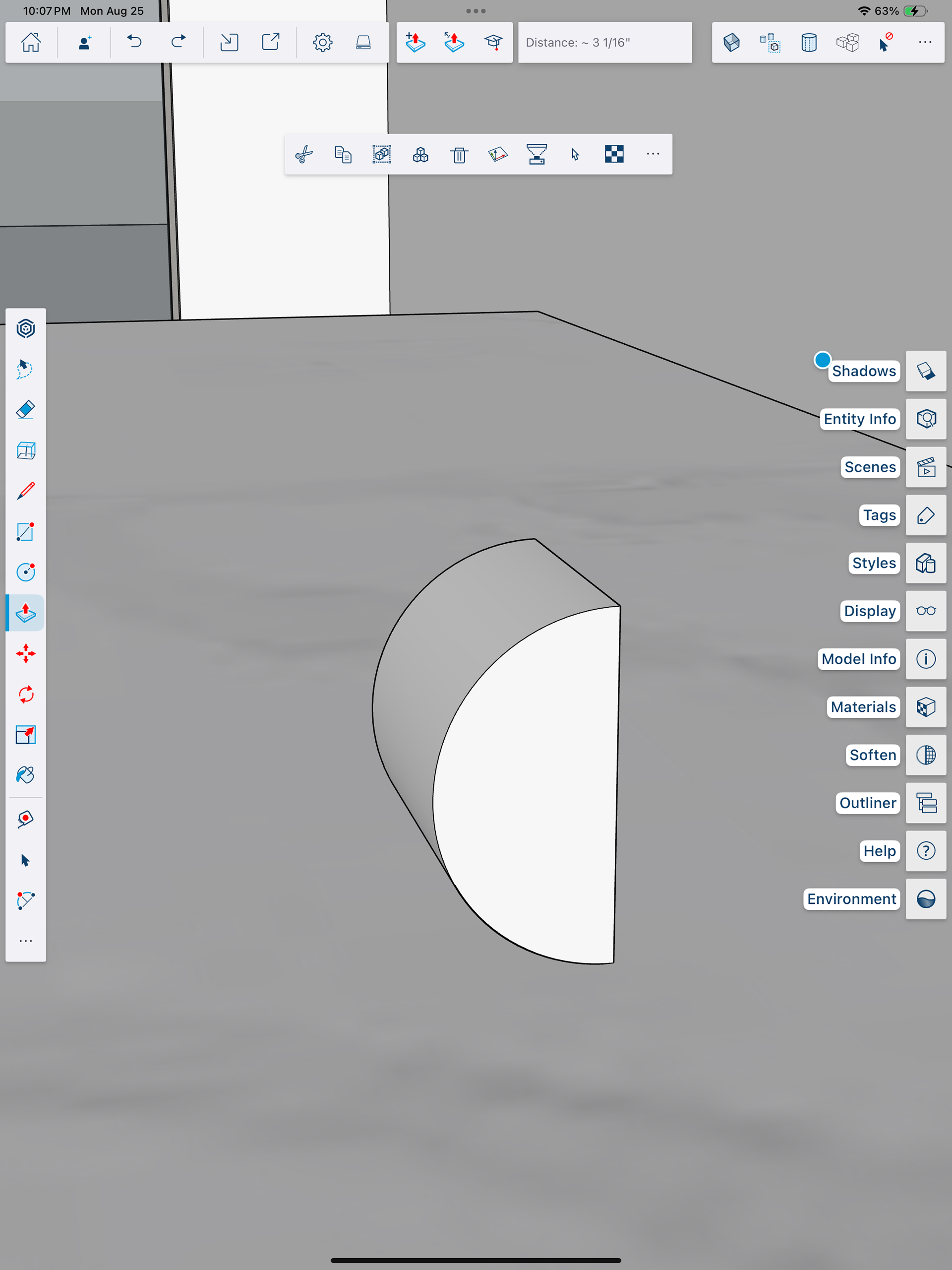
Task: Toggle the Shadows panel
Action: pyautogui.click(x=926, y=371)
